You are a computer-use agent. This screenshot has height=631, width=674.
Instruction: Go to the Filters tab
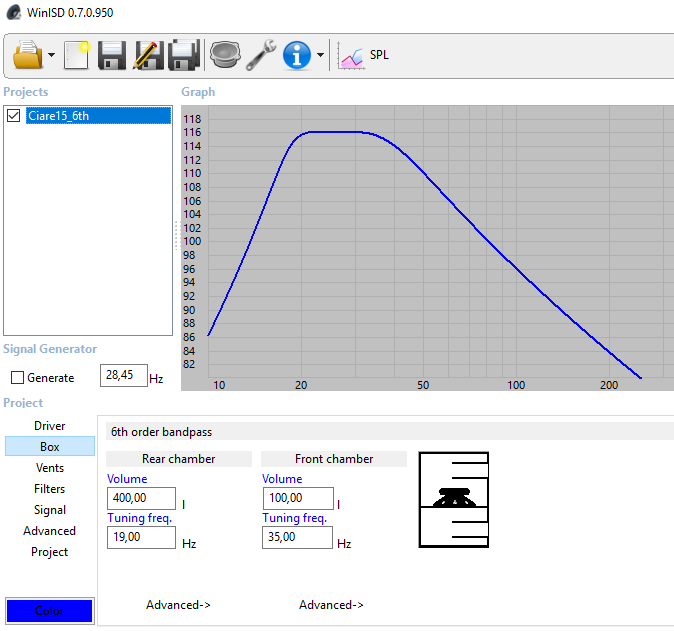[49, 489]
